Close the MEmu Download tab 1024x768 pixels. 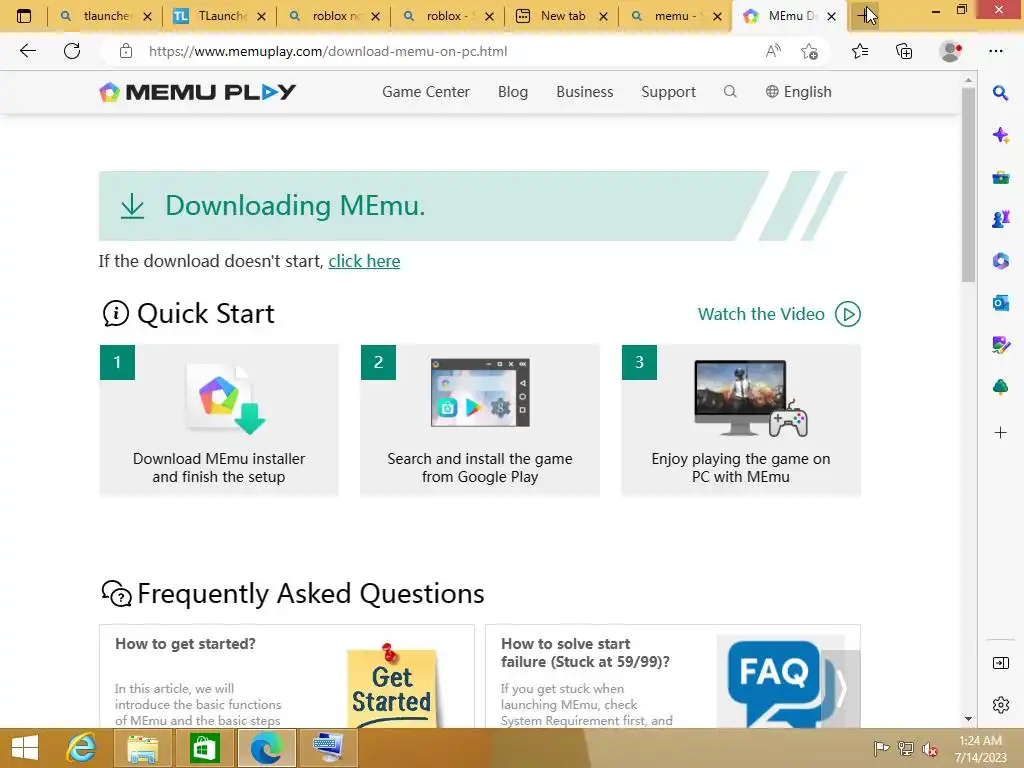(x=831, y=17)
